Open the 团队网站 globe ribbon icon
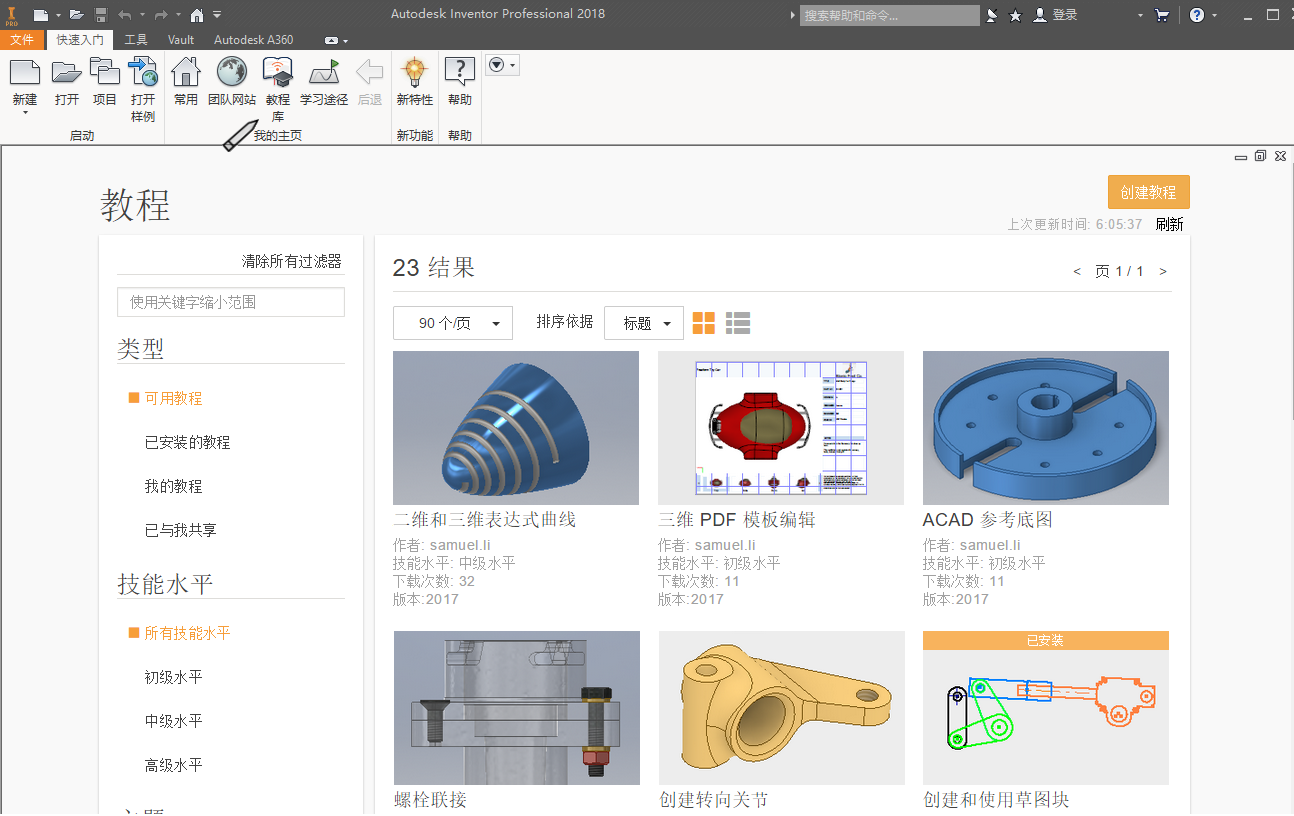Viewport: 1294px width, 816px height. coord(232,72)
